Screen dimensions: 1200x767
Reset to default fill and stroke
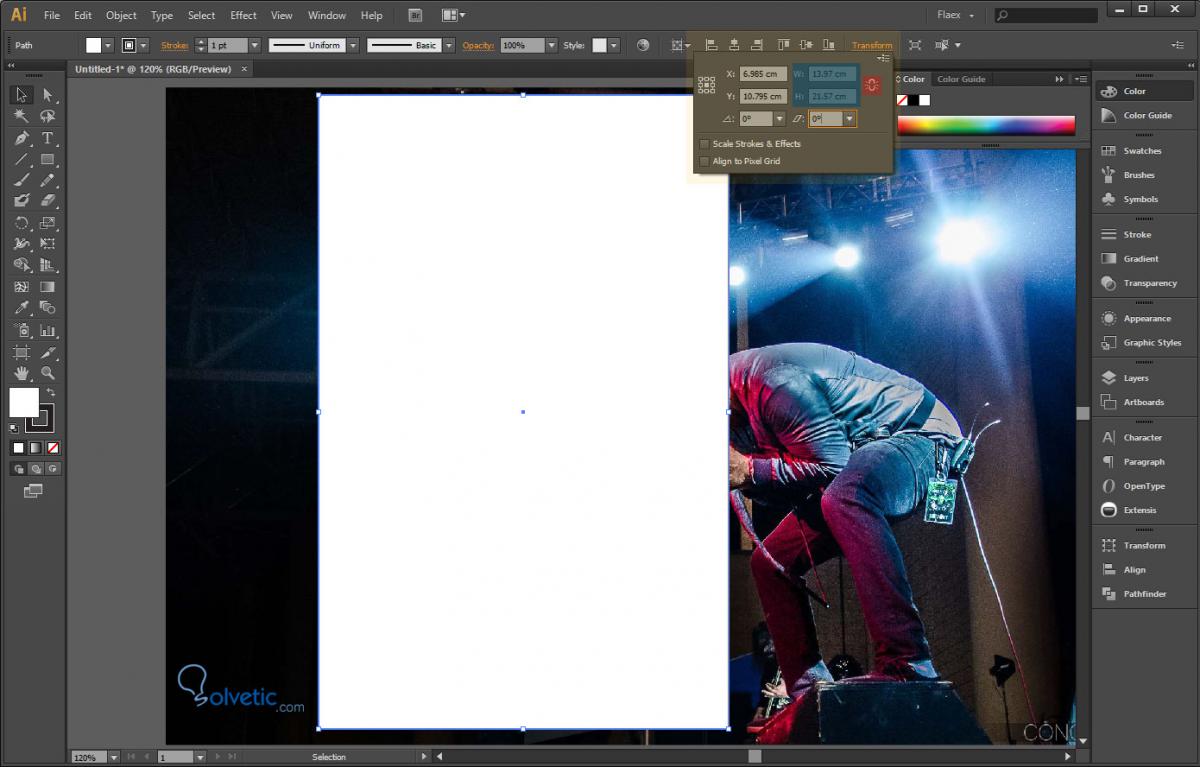[14, 428]
